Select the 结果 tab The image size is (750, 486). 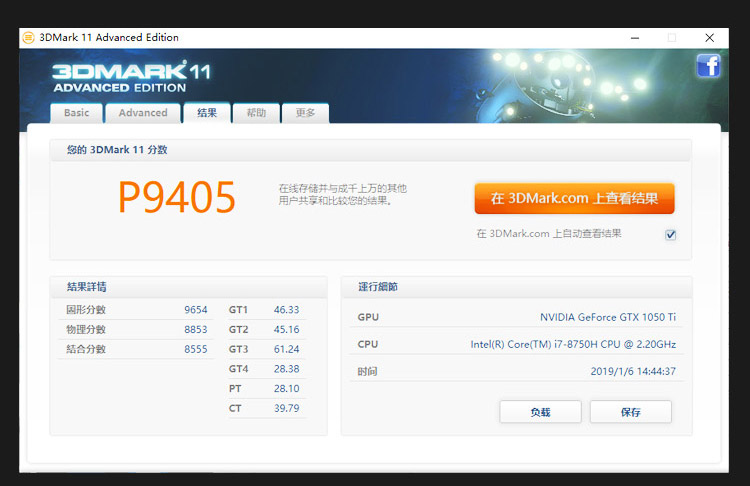coord(207,113)
